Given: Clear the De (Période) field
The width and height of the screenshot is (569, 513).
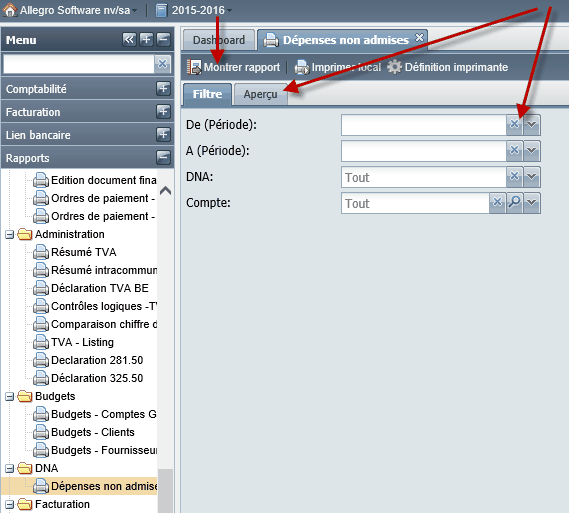Looking at the screenshot, I should [514, 124].
